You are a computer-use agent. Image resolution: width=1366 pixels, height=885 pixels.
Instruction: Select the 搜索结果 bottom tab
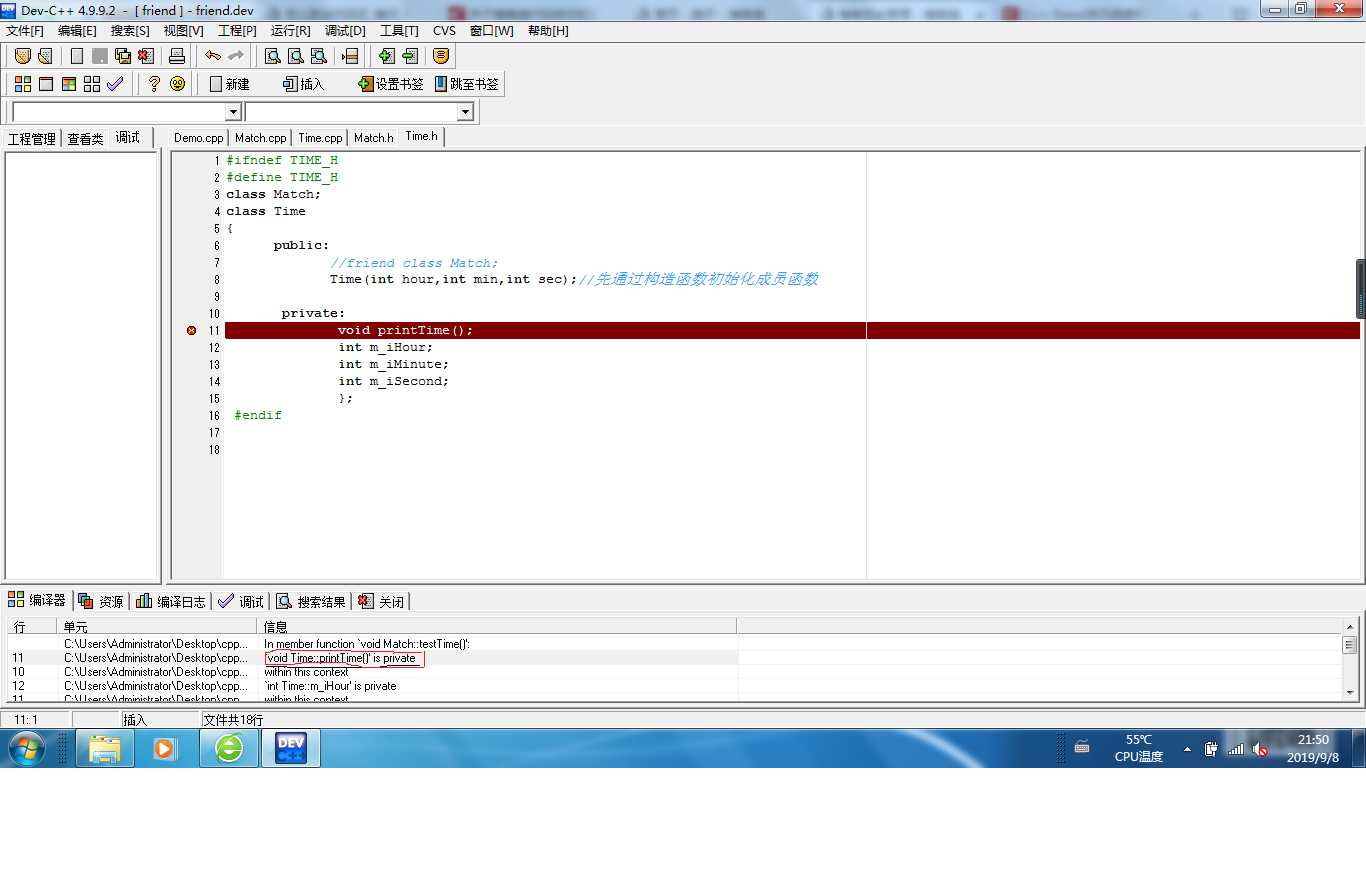coord(311,601)
